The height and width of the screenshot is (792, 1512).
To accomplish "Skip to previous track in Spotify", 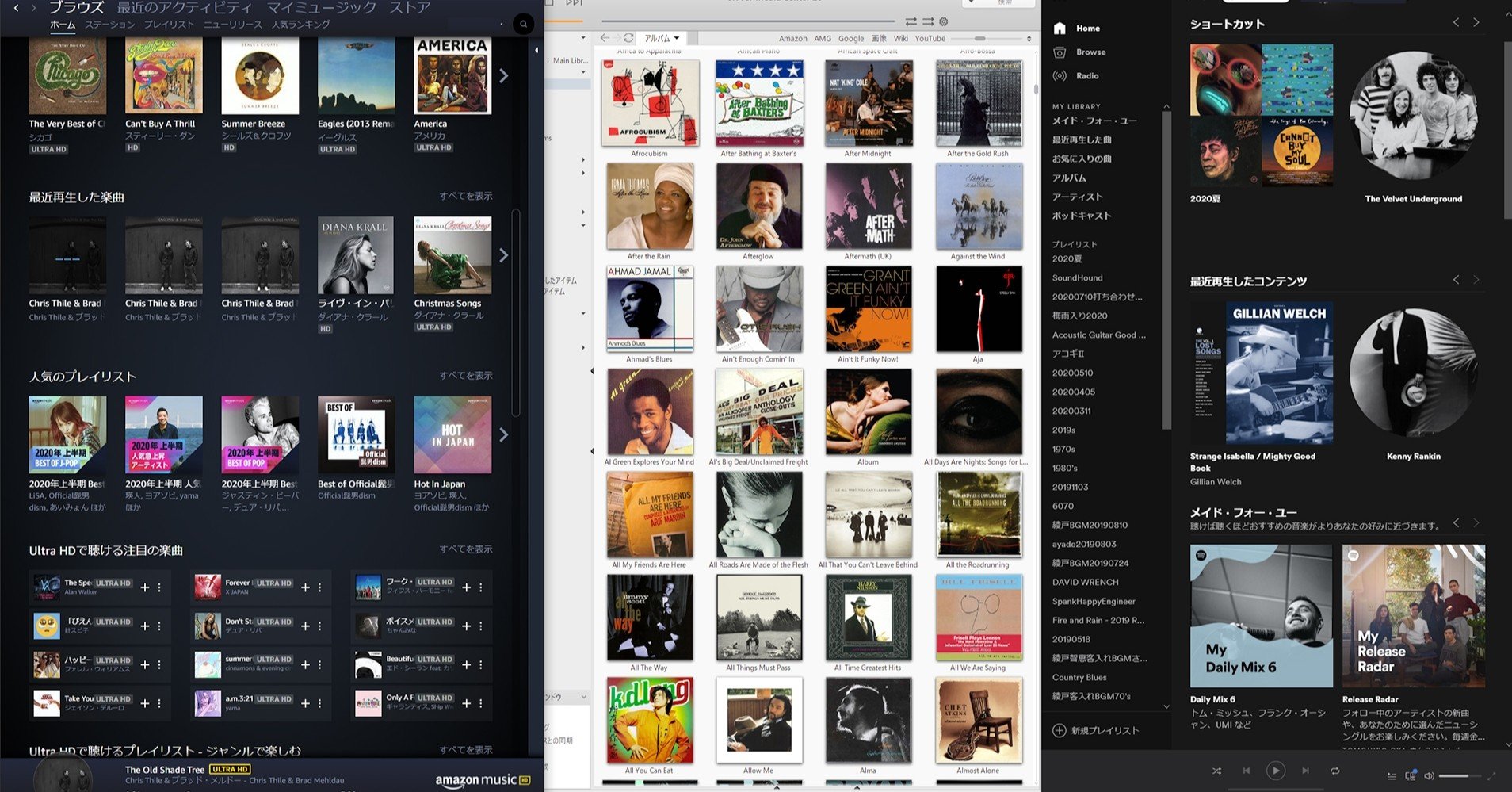I will pos(1247,771).
